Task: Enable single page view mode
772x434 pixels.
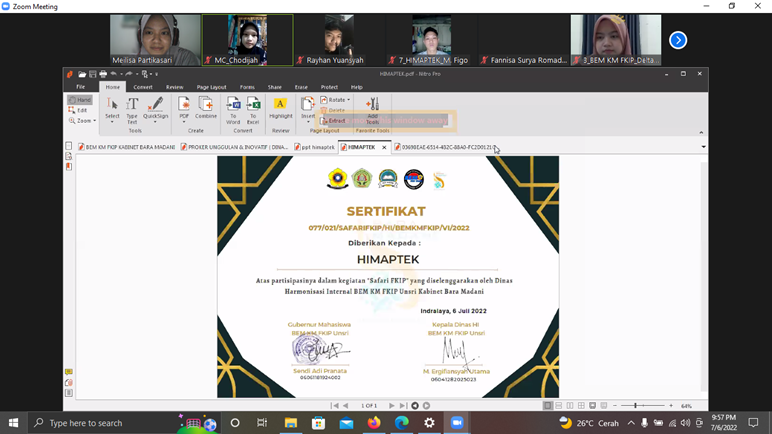Action: (x=547, y=405)
